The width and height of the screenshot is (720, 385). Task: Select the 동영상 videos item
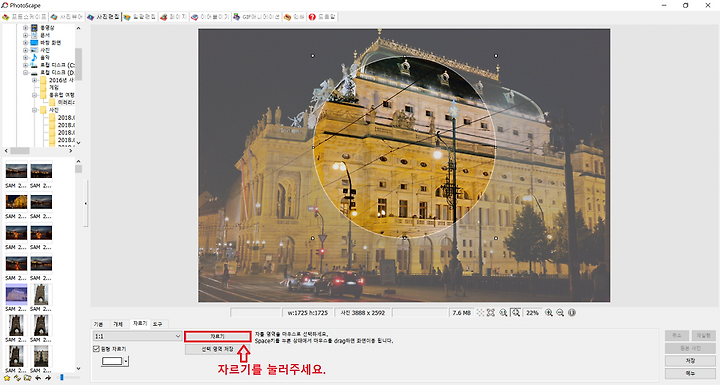tap(47, 28)
